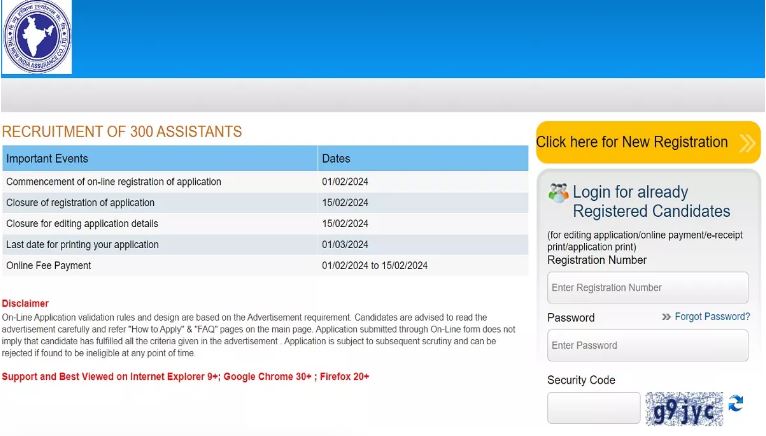Click the double arrow before Forgot Password
The width and height of the screenshot is (766, 436).
[x=666, y=317]
